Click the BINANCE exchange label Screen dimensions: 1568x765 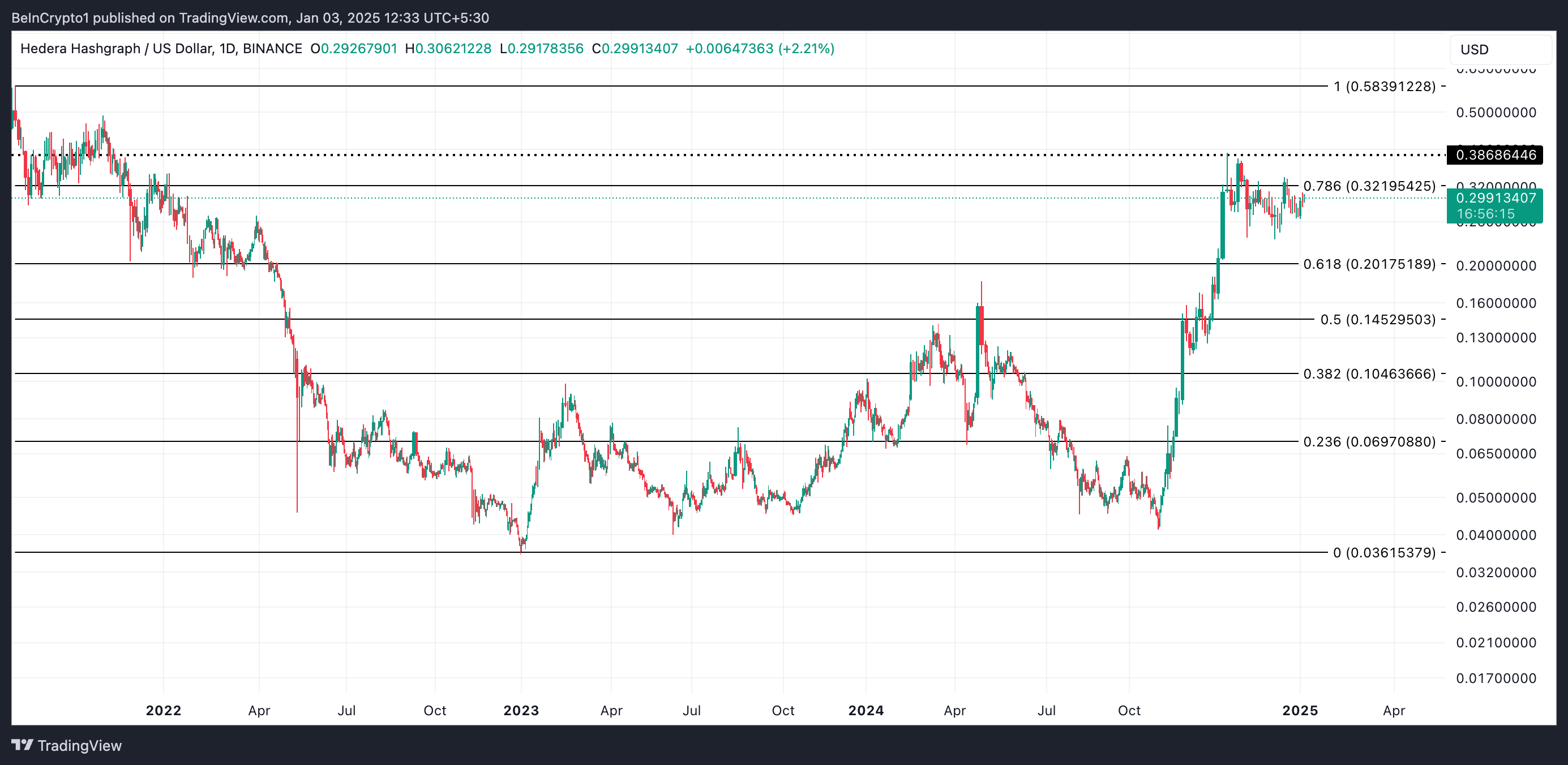pyautogui.click(x=272, y=49)
